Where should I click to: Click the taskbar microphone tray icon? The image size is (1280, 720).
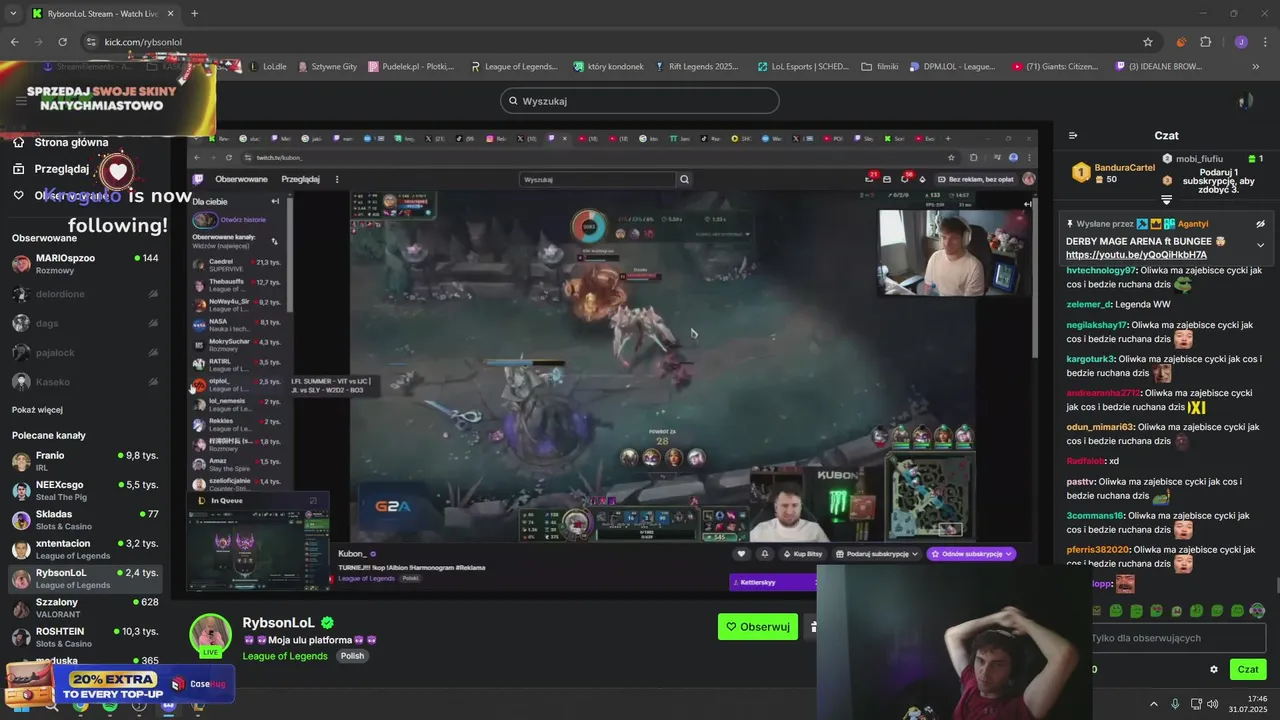click(1175, 704)
